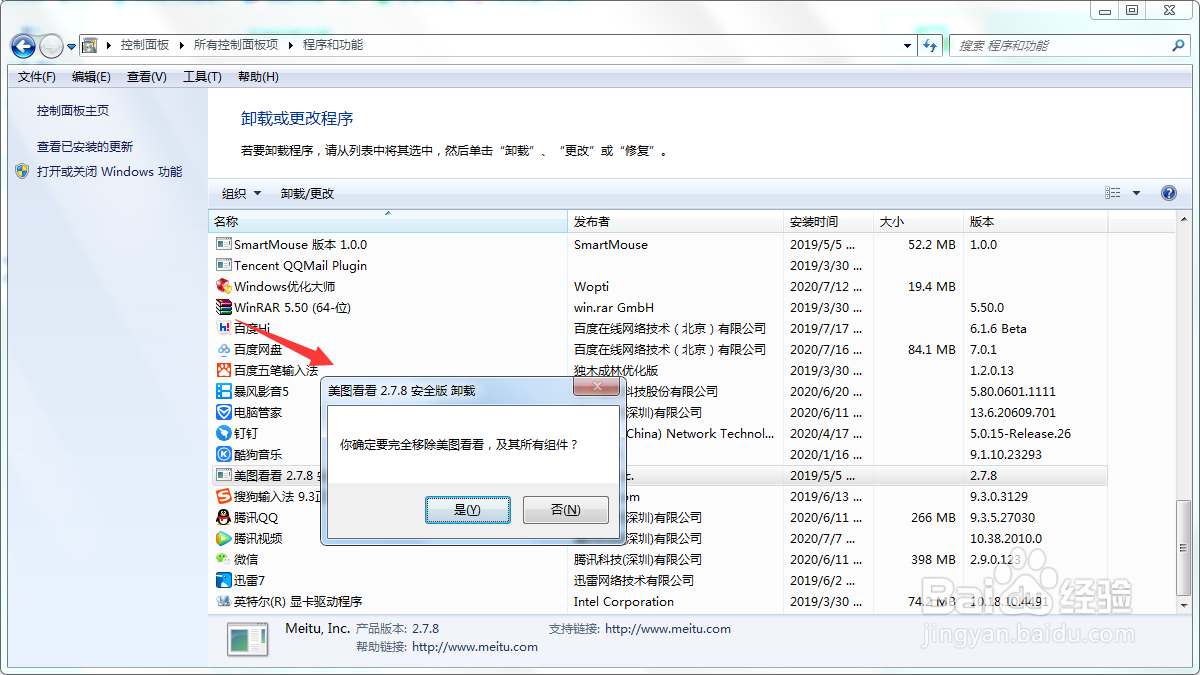This screenshot has width=1200, height=675.
Task: Open the 工具(T) menu
Action: pyautogui.click(x=202, y=77)
